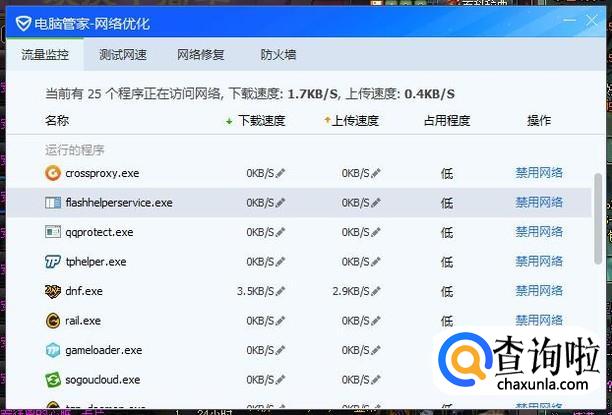Viewport: 612px width, 415px height.
Task: Click the dnf.exe game icon
Action: coord(53,291)
